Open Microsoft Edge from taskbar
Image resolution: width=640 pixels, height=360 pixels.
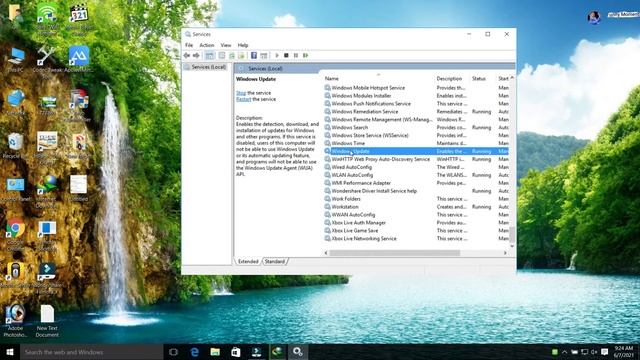tap(195, 352)
